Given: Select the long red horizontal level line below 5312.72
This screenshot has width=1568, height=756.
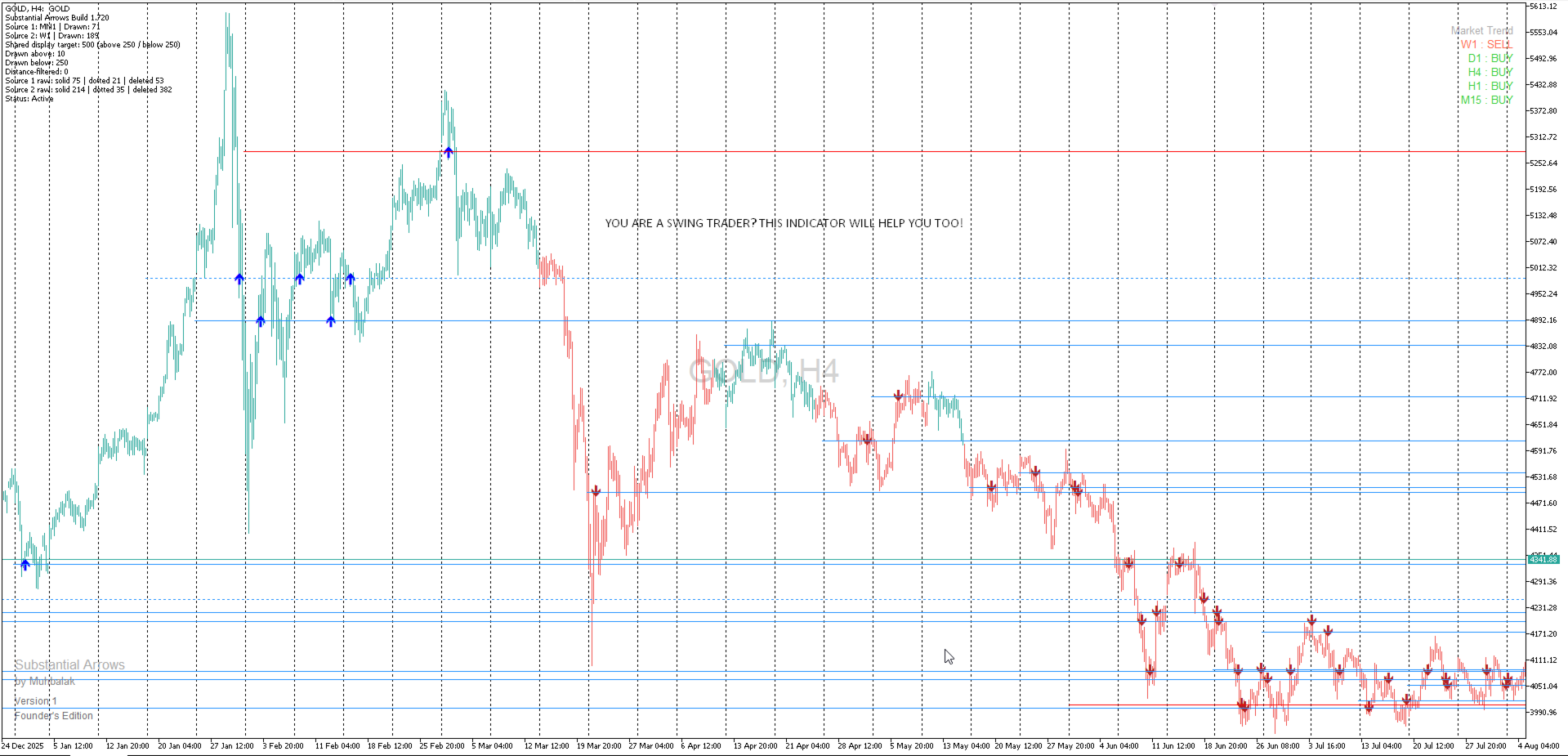Looking at the screenshot, I should coord(885,151).
